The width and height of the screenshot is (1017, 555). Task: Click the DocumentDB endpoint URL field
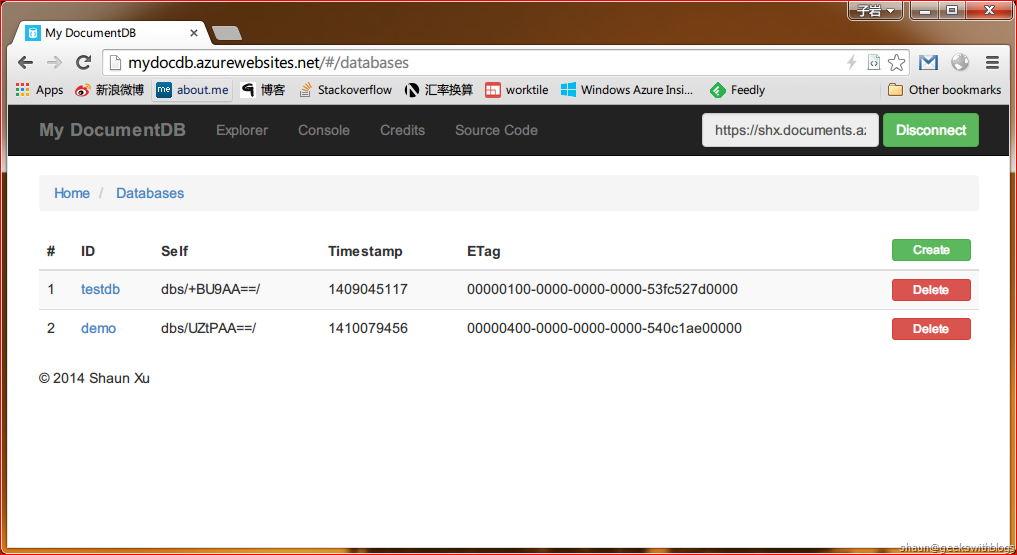point(790,130)
